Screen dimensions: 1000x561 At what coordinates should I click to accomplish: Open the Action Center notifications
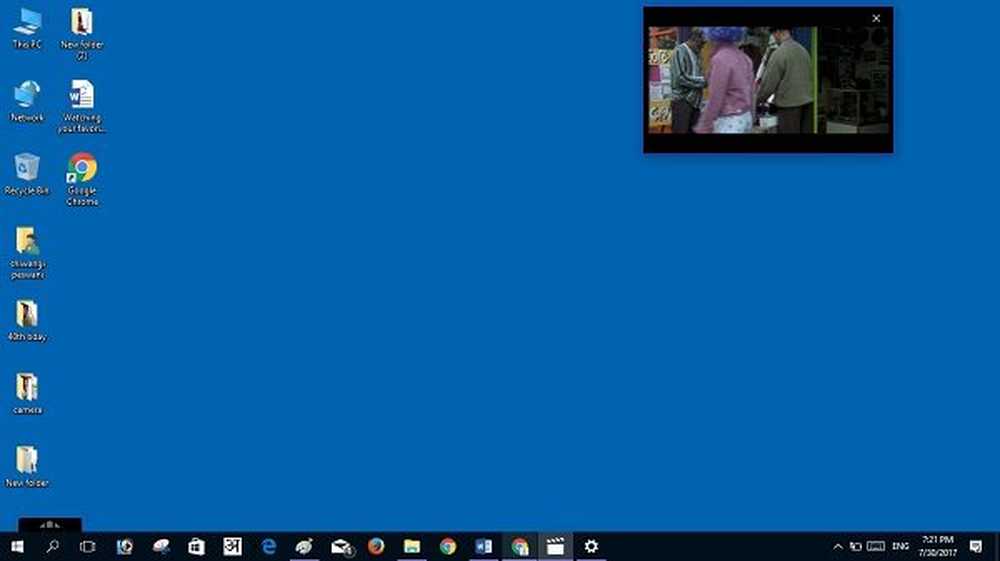pos(976,546)
